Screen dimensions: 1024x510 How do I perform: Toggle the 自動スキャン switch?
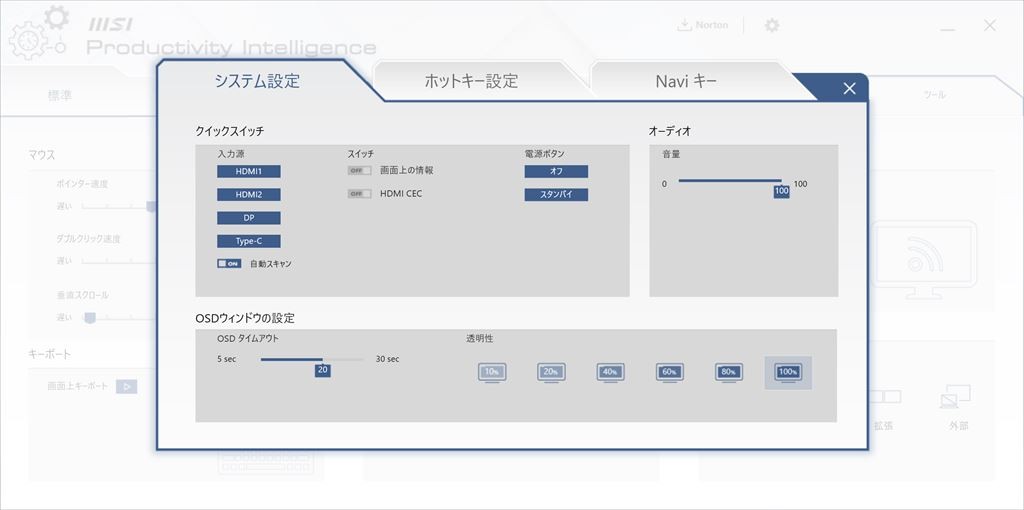click(229, 264)
